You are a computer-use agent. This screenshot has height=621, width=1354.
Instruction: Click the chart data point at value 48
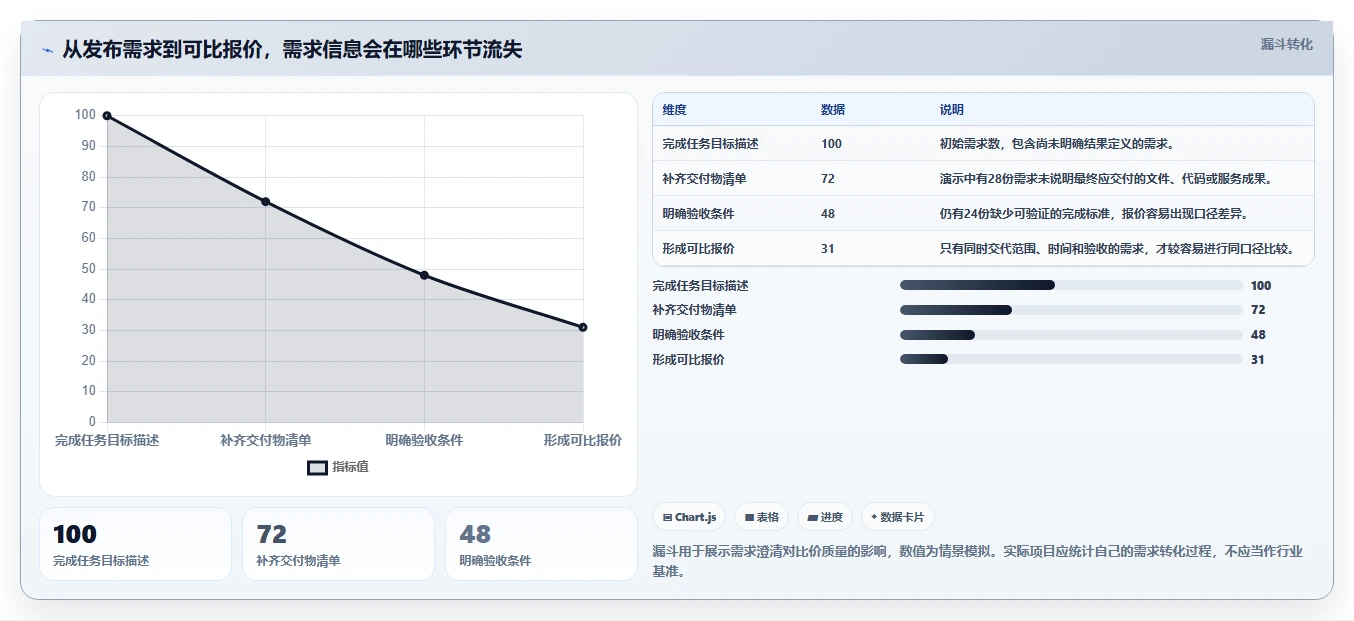[x=424, y=275]
